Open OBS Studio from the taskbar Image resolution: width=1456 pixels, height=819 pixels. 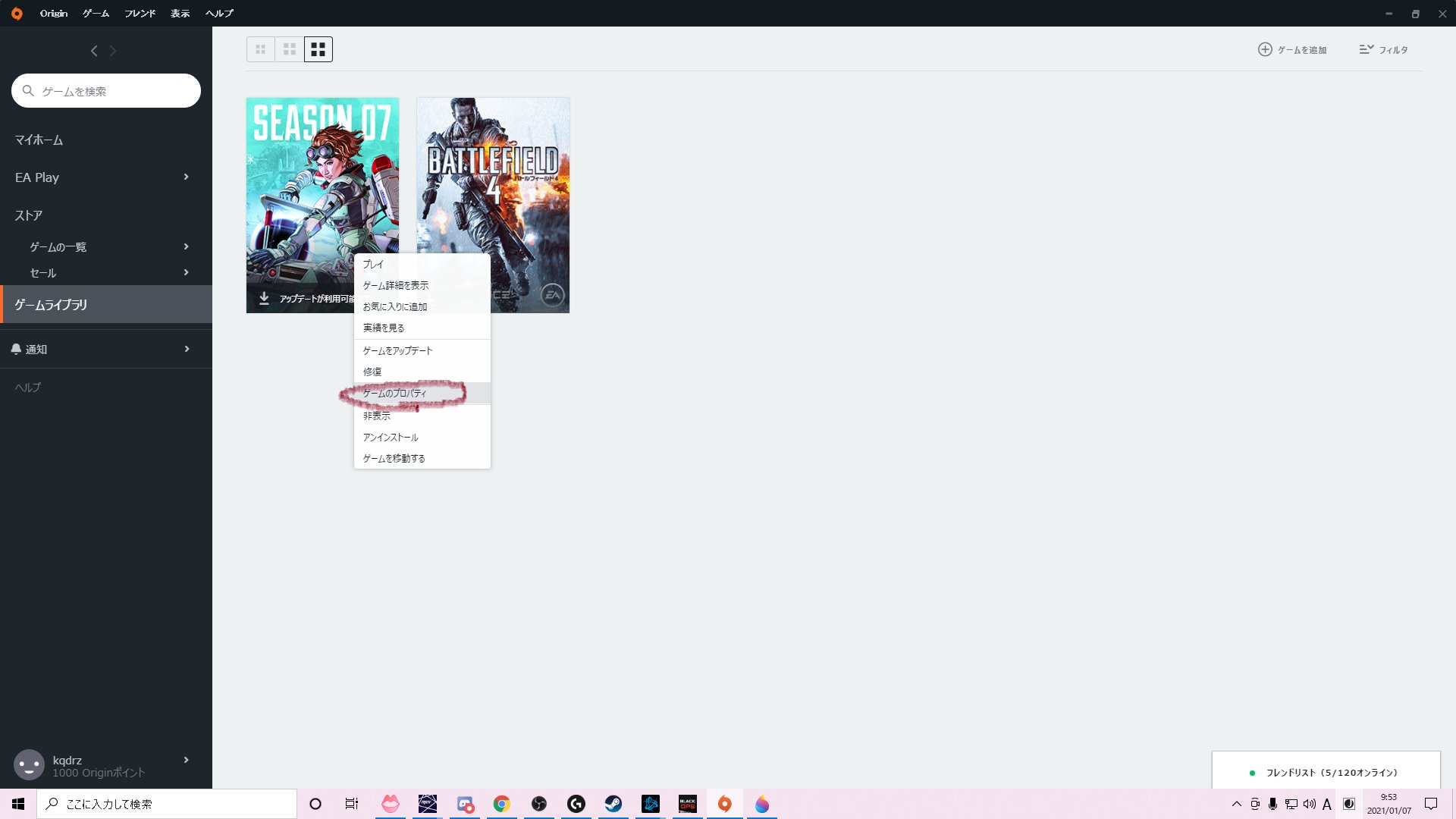pos(539,804)
